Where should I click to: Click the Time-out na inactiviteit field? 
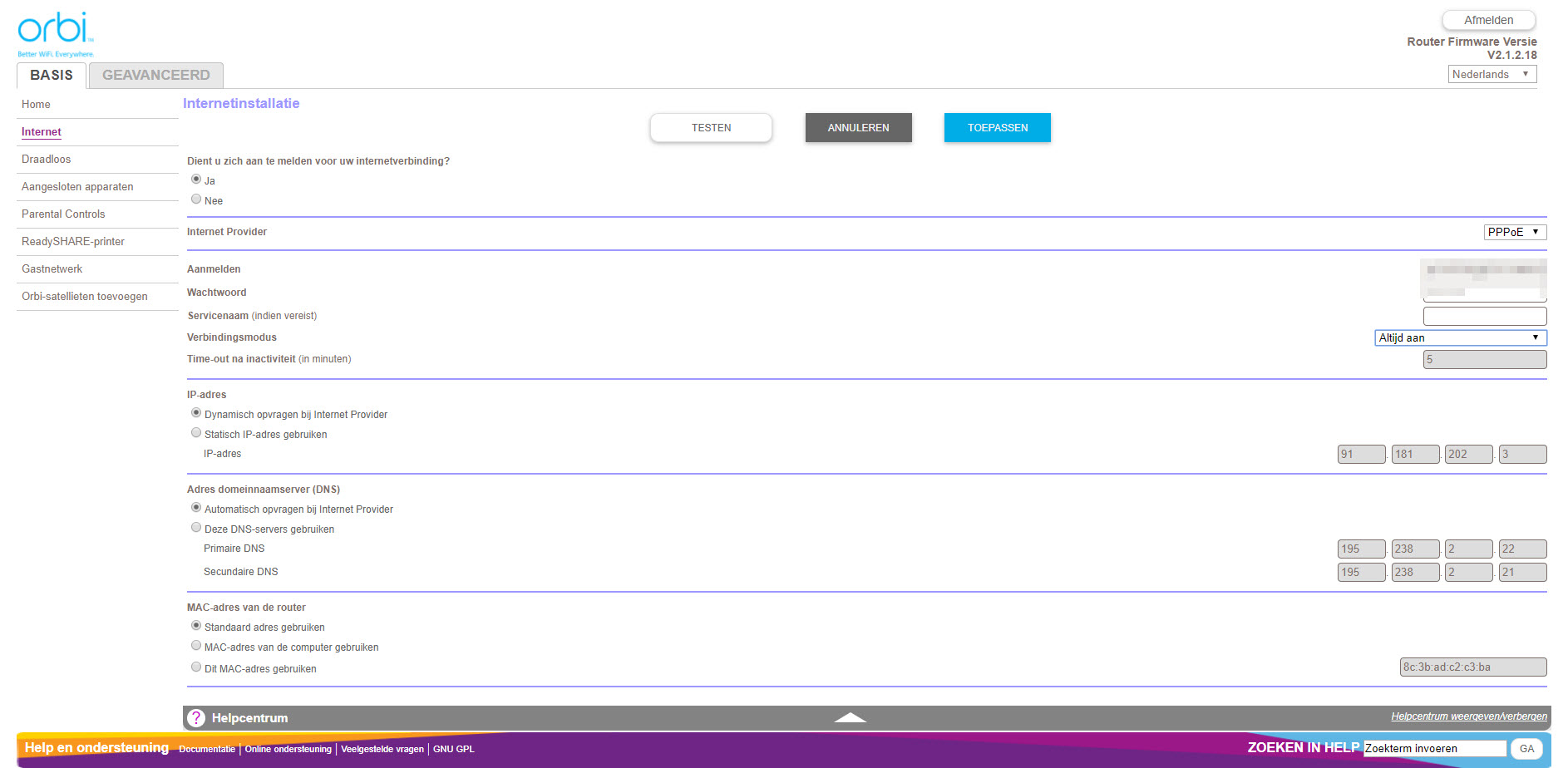pyautogui.click(x=1485, y=359)
